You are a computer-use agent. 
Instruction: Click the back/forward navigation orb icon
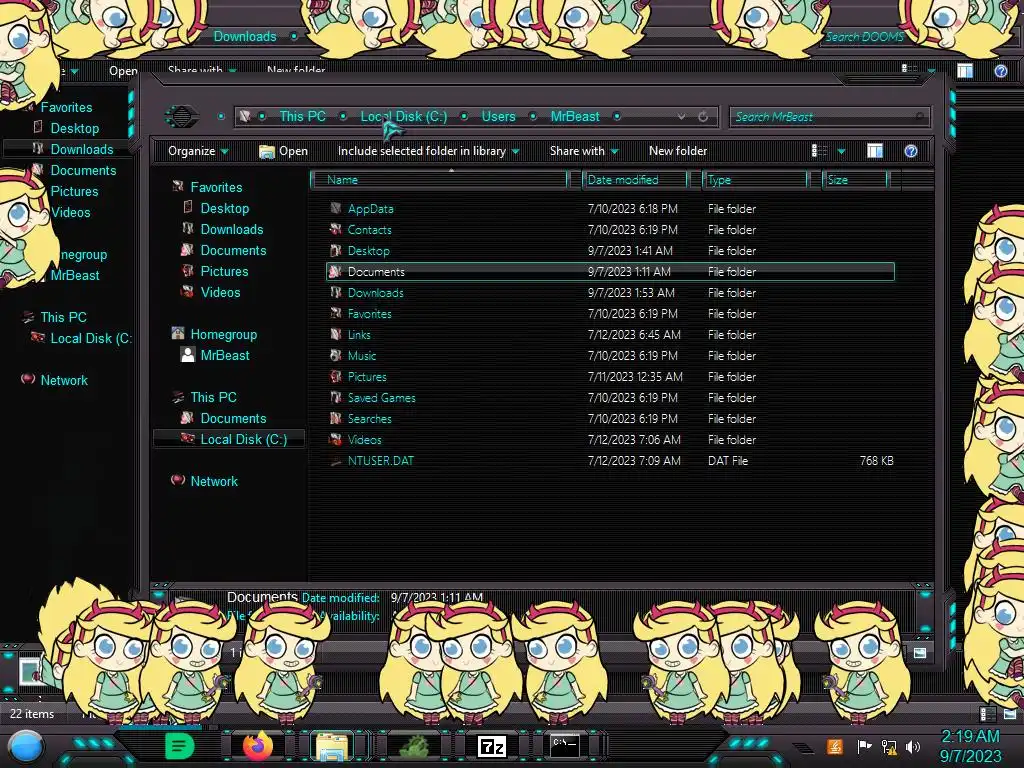tap(182, 116)
